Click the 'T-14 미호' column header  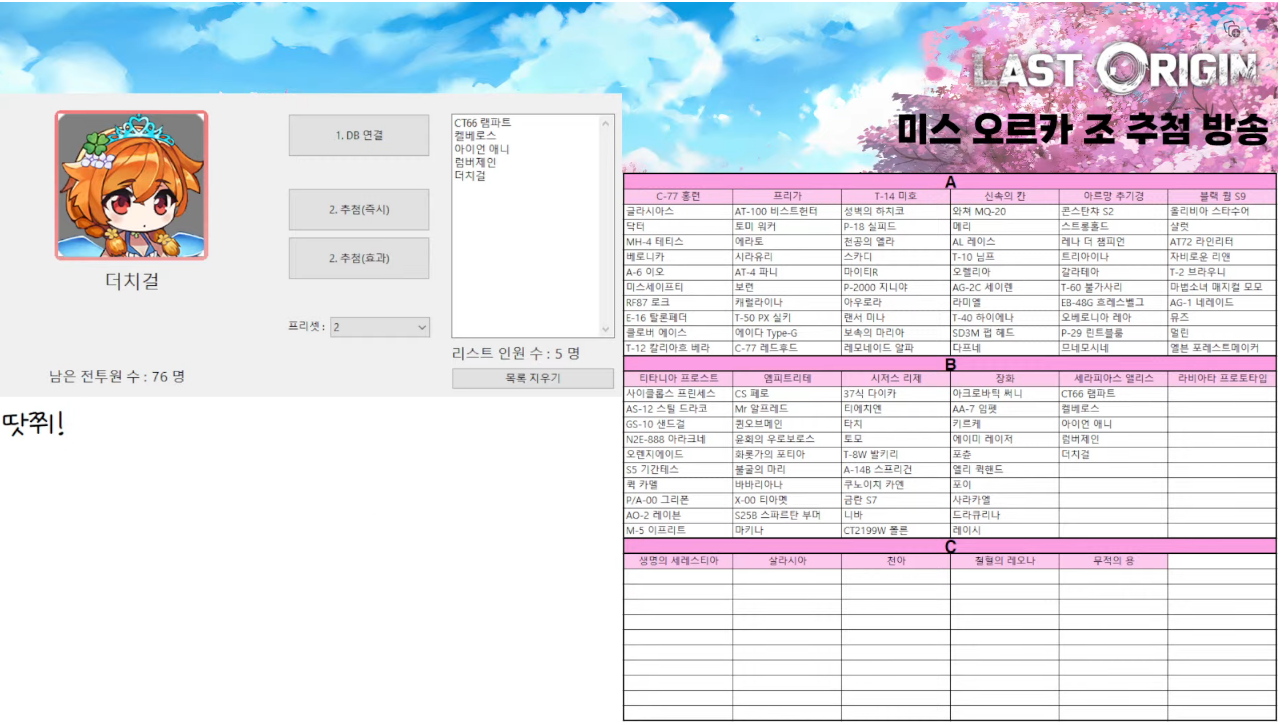(896, 196)
